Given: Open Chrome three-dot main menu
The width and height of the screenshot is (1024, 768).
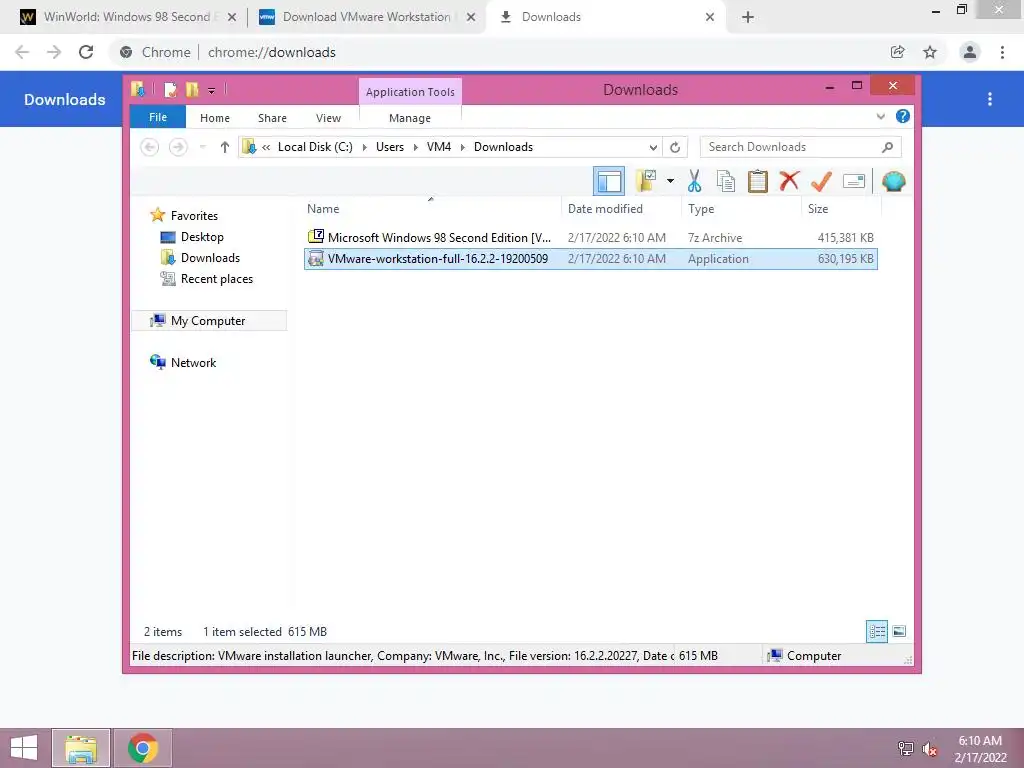Looking at the screenshot, I should click(1002, 52).
